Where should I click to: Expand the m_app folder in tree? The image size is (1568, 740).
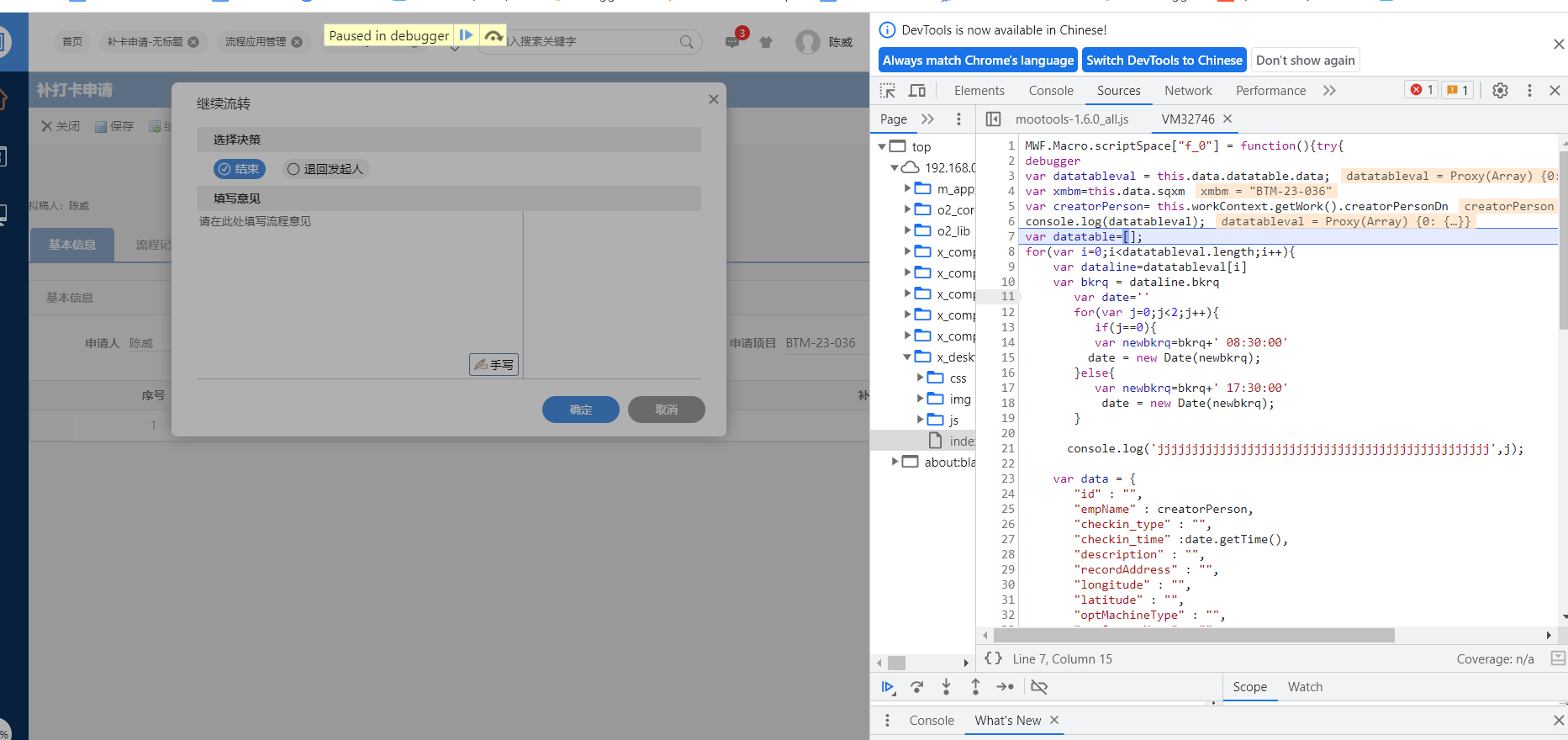(x=908, y=188)
